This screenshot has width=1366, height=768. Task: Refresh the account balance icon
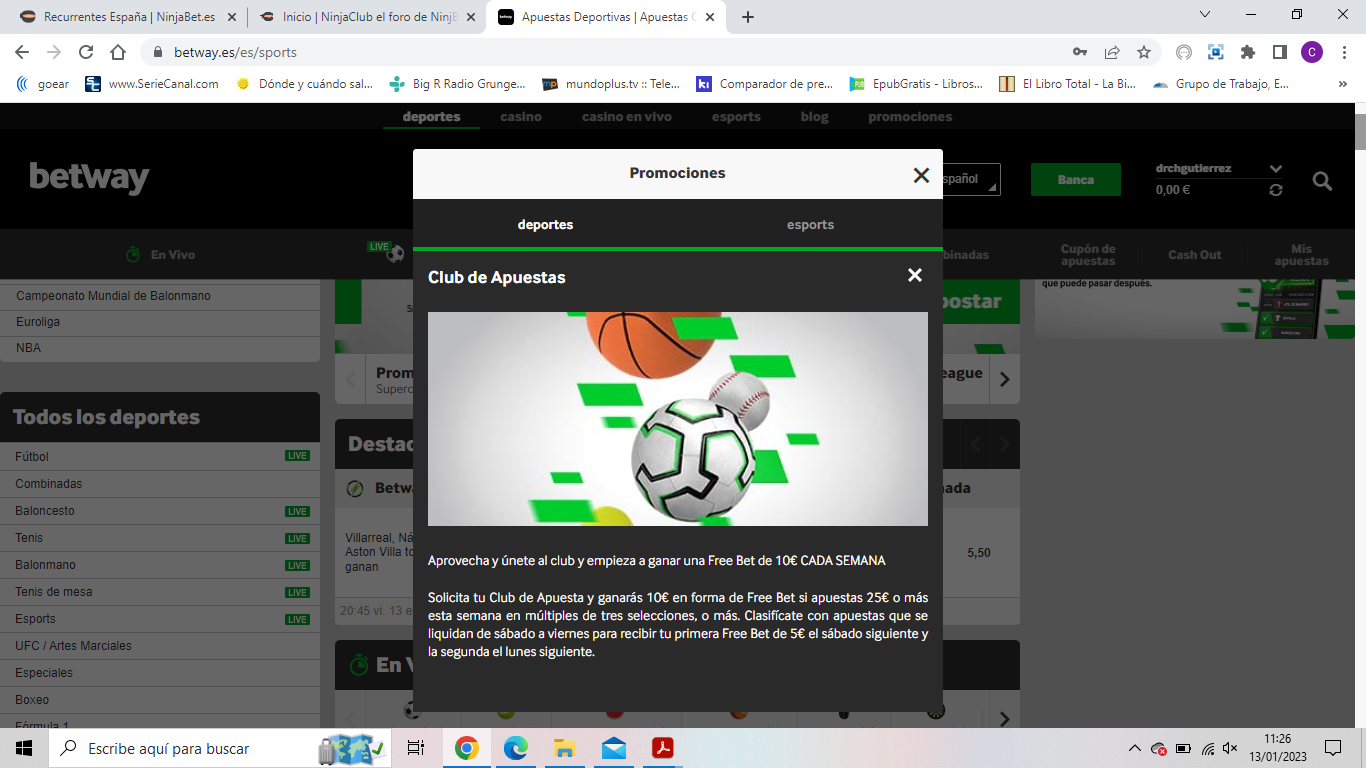point(1275,190)
